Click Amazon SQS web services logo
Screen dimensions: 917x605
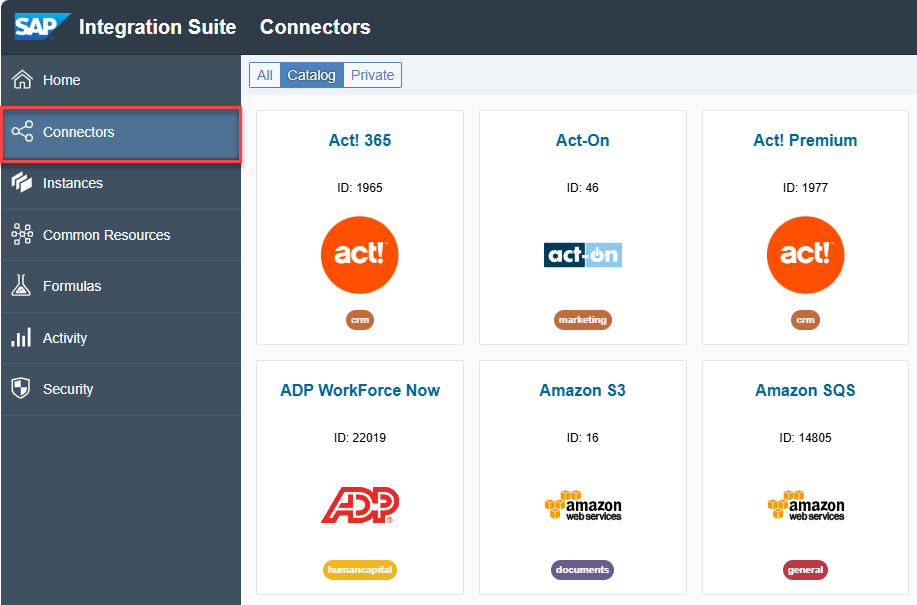pos(805,505)
